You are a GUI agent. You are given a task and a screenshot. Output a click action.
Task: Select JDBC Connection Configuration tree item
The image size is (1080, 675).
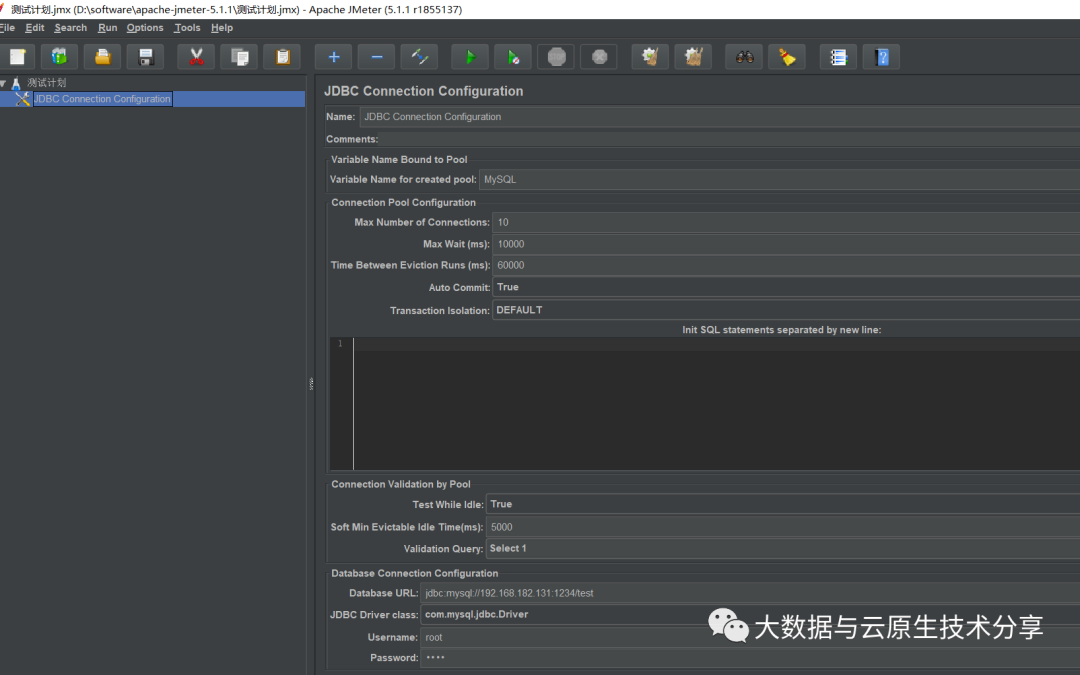tap(102, 99)
